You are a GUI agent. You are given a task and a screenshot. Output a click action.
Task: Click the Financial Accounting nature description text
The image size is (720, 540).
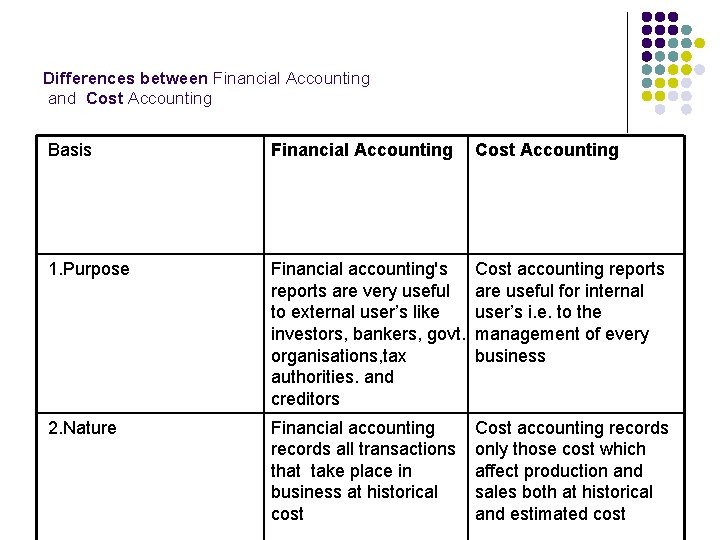(363, 471)
